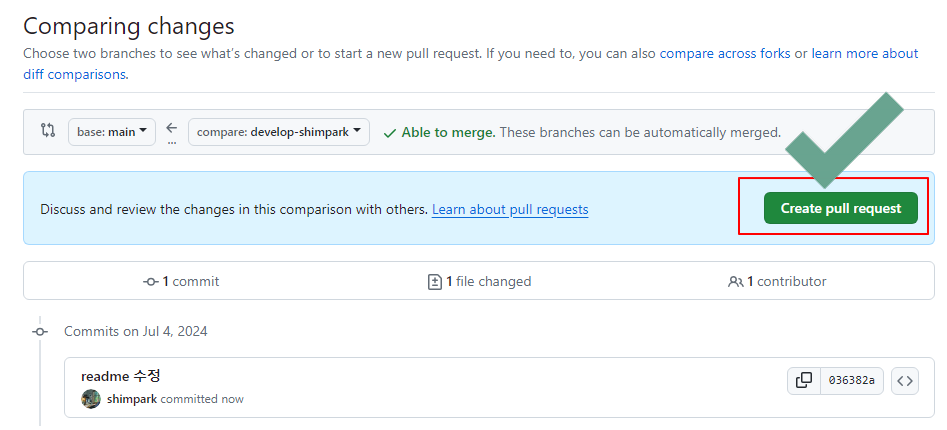Screen dimensions: 947x430
Task: Open the 1 file changed tab
Action: click(480, 281)
